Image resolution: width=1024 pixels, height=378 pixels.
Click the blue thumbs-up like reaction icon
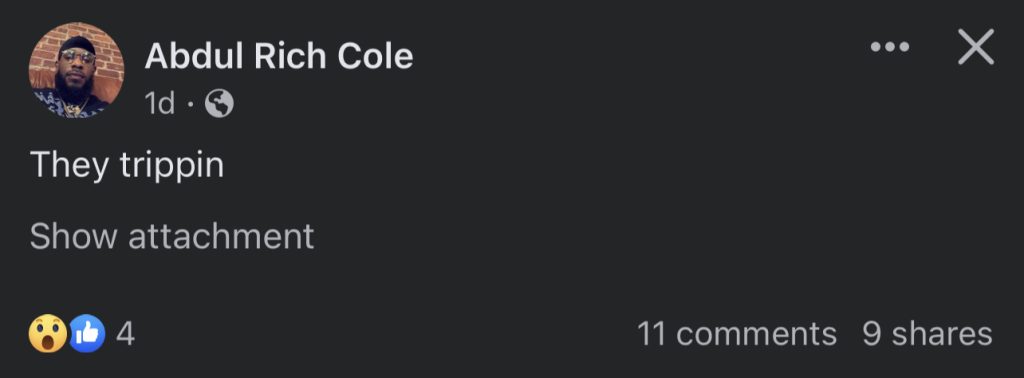tap(87, 334)
